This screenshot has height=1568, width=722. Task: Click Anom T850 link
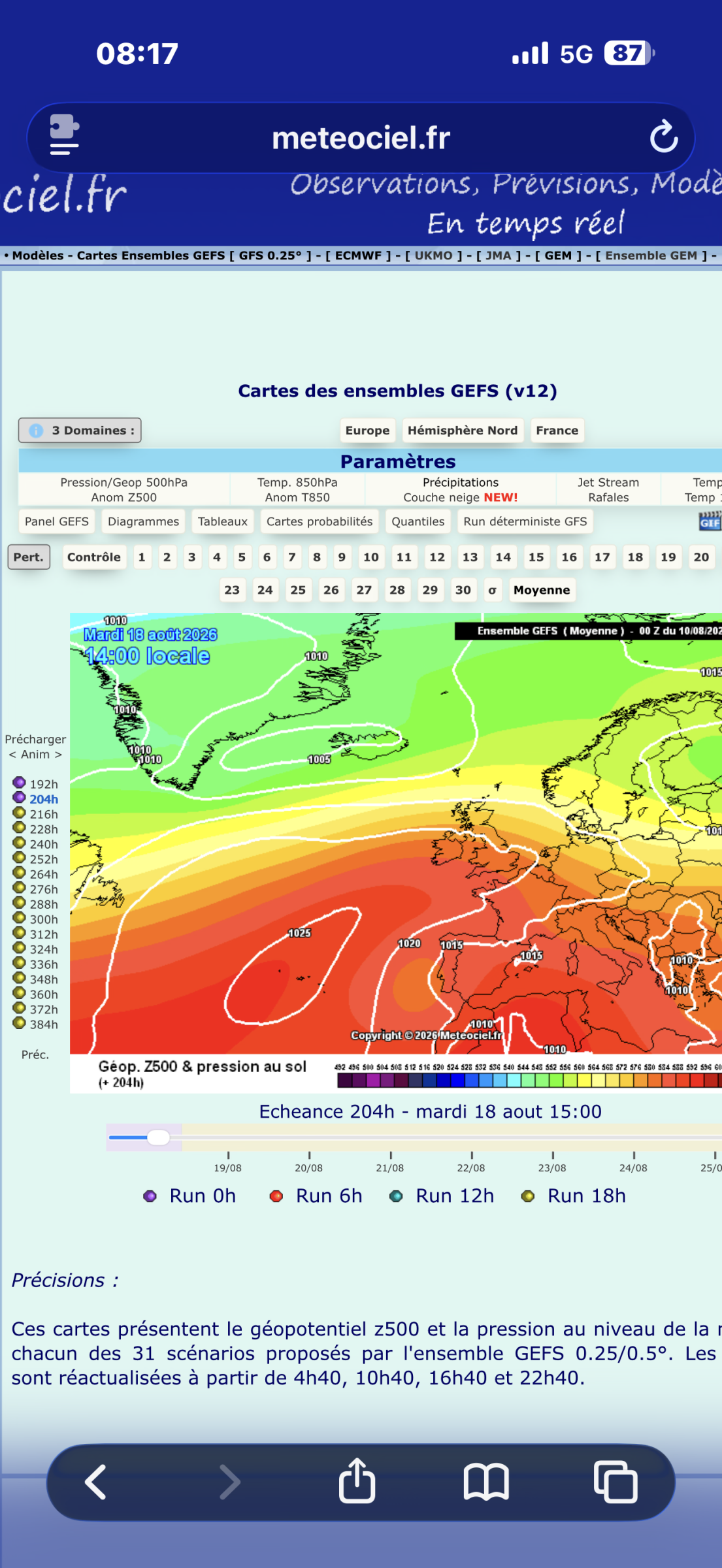click(297, 497)
